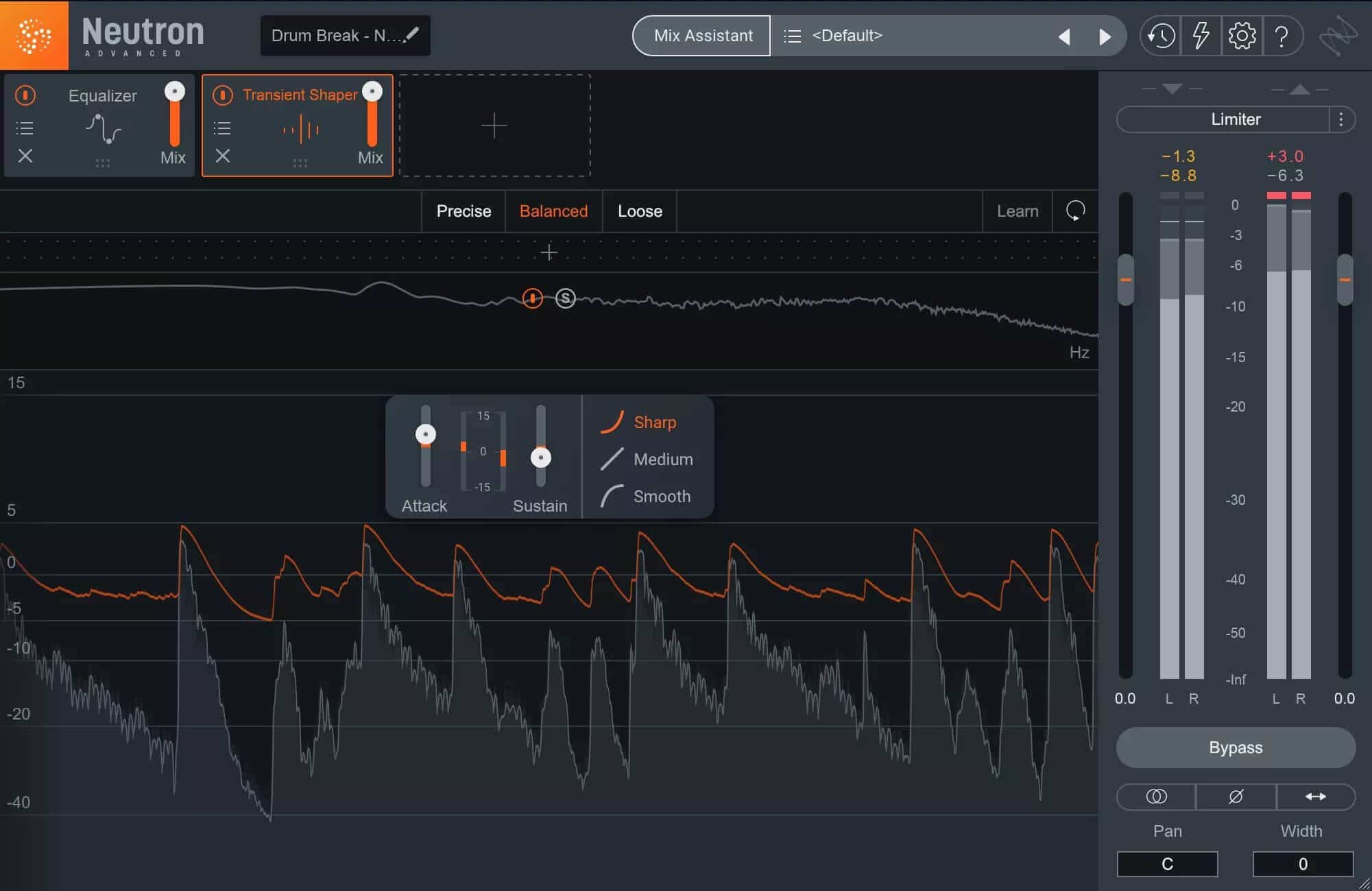The width and height of the screenshot is (1372, 891).
Task: Open Equalizer module preset list icon
Action: click(25, 128)
